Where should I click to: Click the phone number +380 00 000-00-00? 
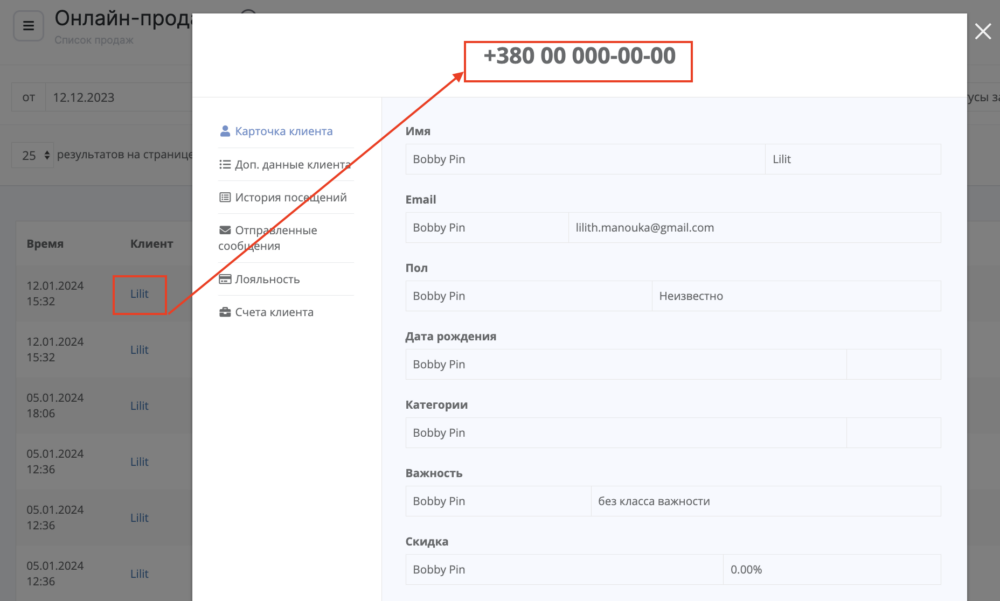click(579, 56)
